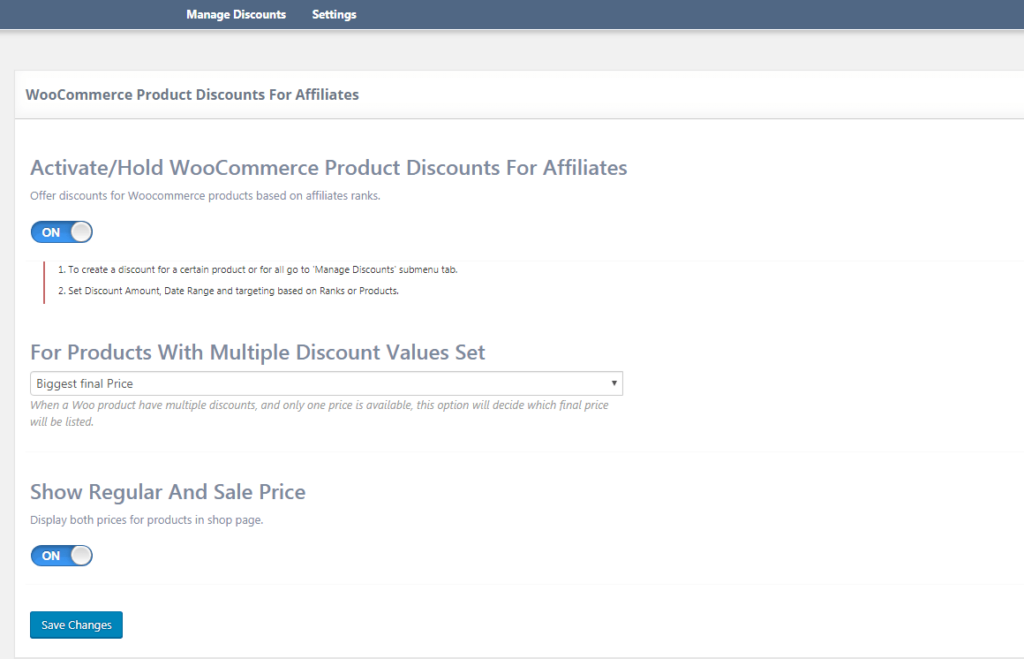The image size is (1024, 659).
Task: Click the Activate/Hold WooCommerce Product Discounts heading
Action: [328, 167]
